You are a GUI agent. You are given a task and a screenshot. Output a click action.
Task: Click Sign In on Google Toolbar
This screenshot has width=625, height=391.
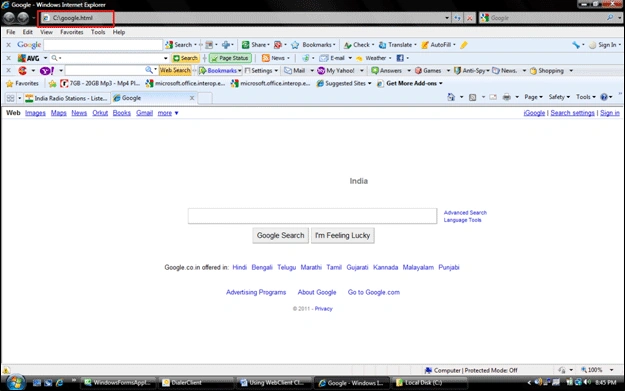pyautogui.click(x=603, y=45)
